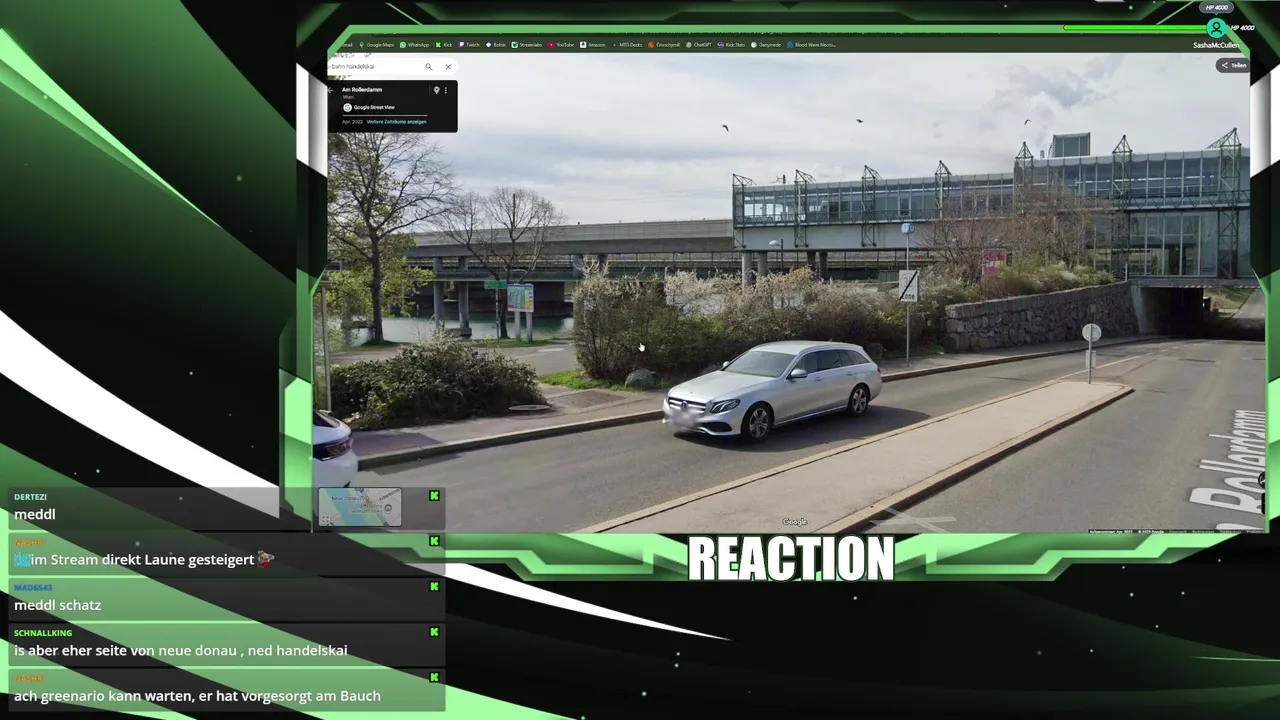Click the chat message 'meddl schatz'

(57, 605)
